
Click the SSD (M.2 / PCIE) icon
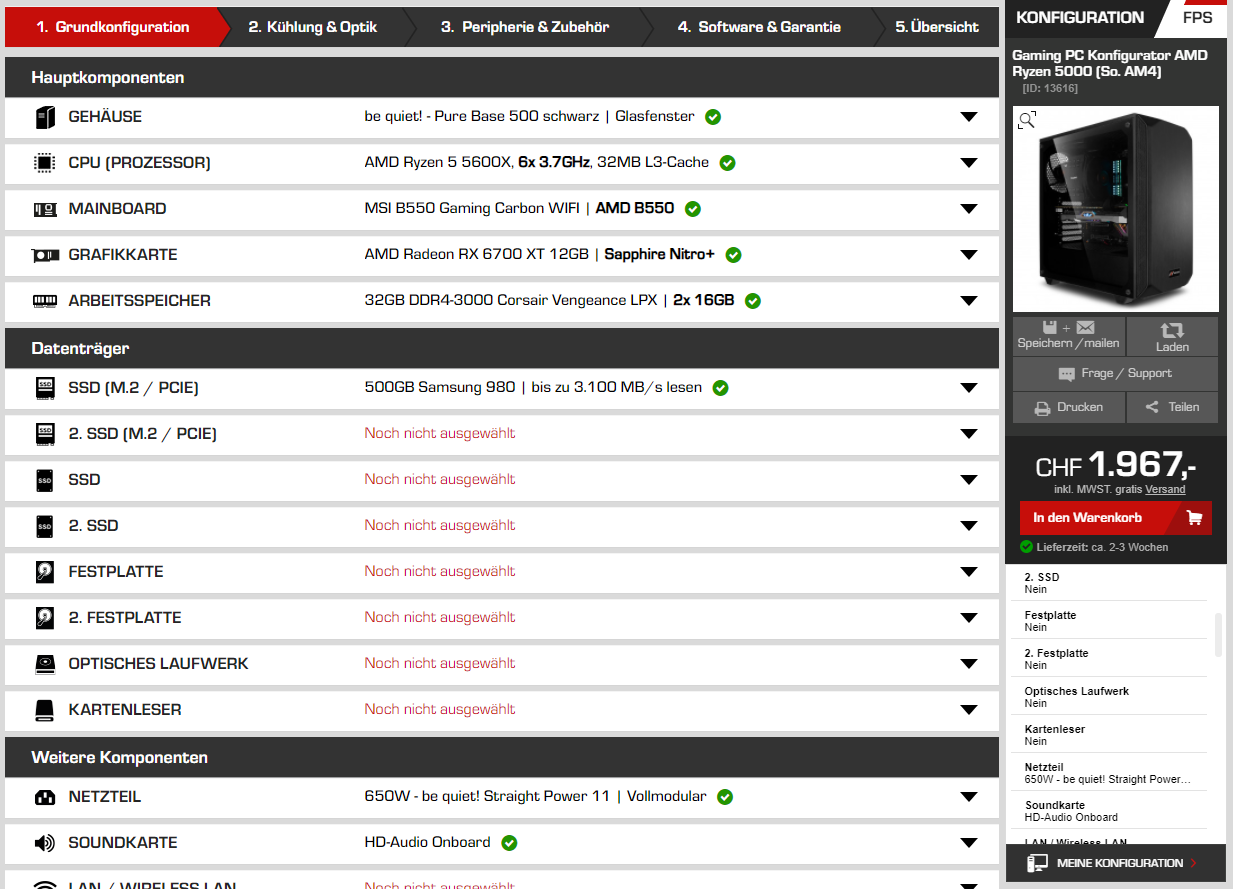tap(45, 388)
